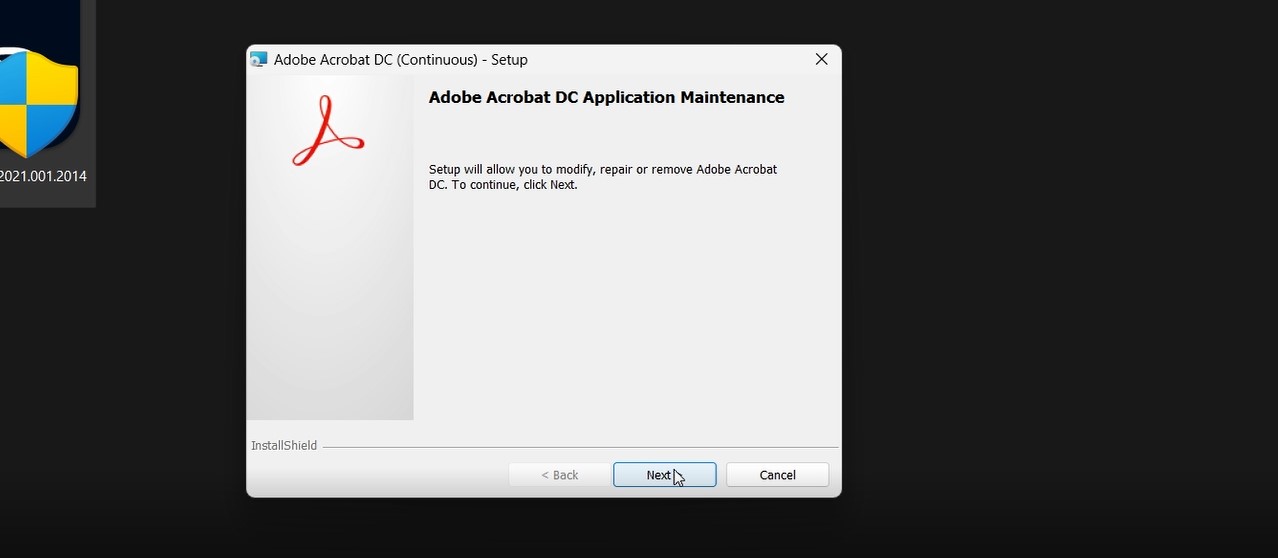Click the window title 'Adobe Acrobat DC (Continuous) - Setup'

point(400,60)
